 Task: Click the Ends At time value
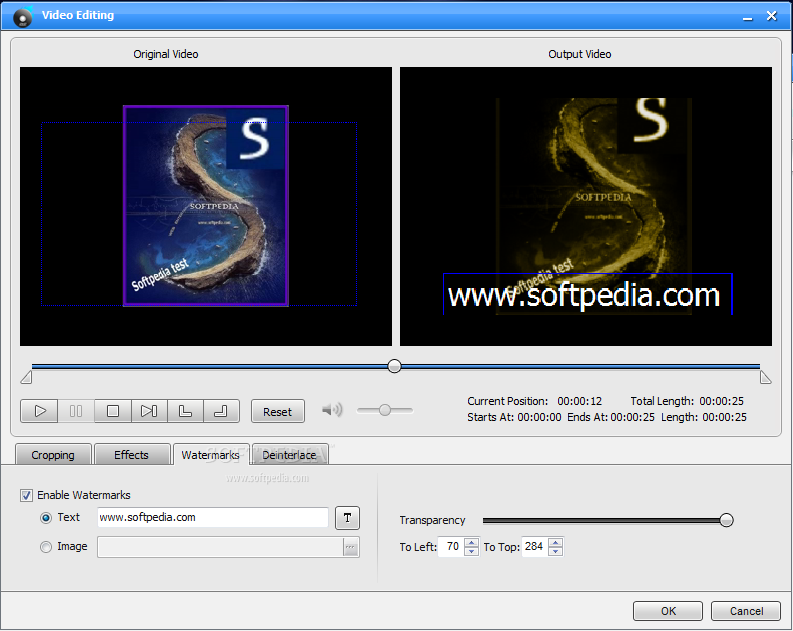[632, 418]
